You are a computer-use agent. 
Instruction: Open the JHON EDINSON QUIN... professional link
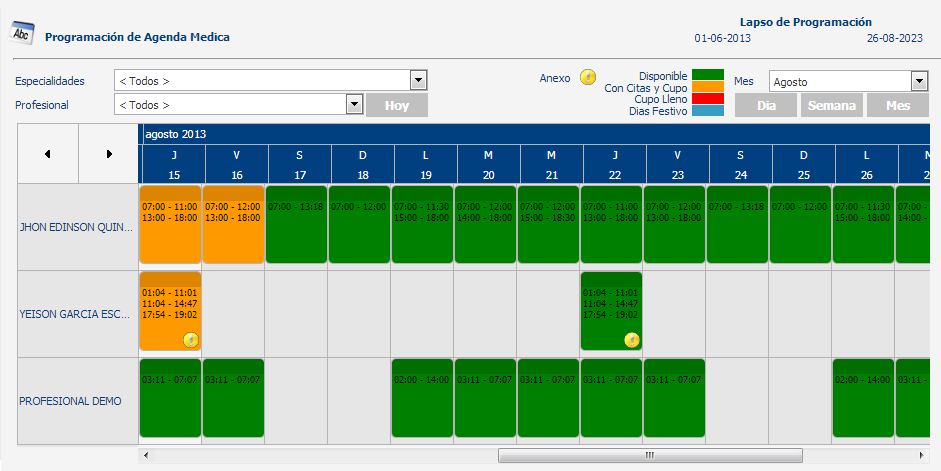[76, 227]
